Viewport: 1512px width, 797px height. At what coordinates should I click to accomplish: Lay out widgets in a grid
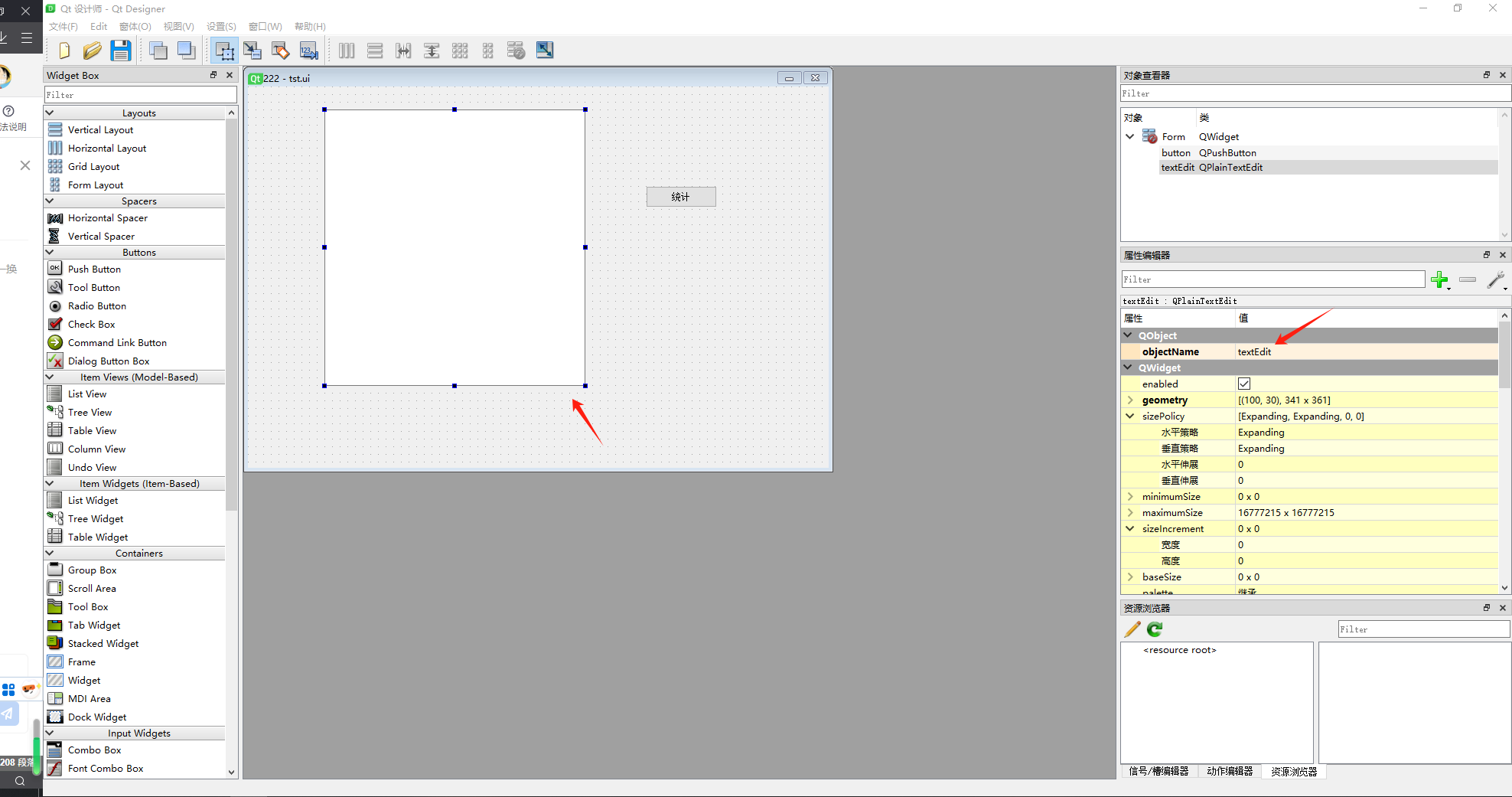tap(460, 51)
